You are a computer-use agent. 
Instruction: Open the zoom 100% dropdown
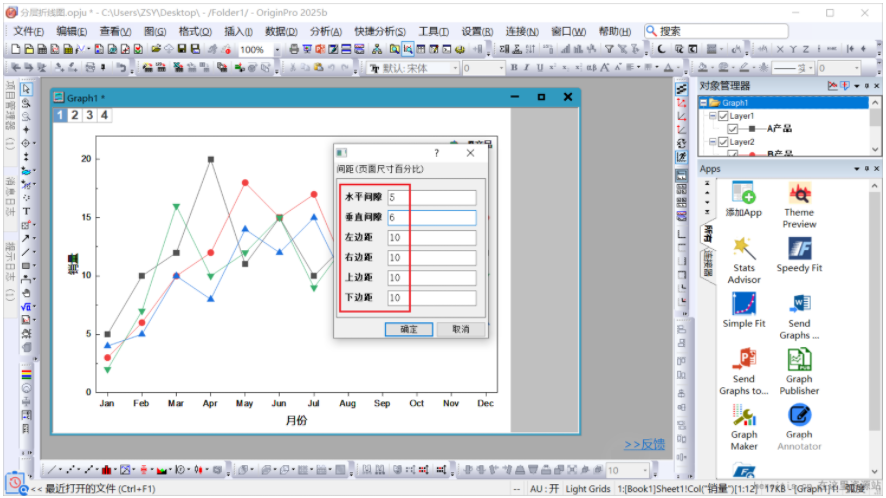coord(277,50)
